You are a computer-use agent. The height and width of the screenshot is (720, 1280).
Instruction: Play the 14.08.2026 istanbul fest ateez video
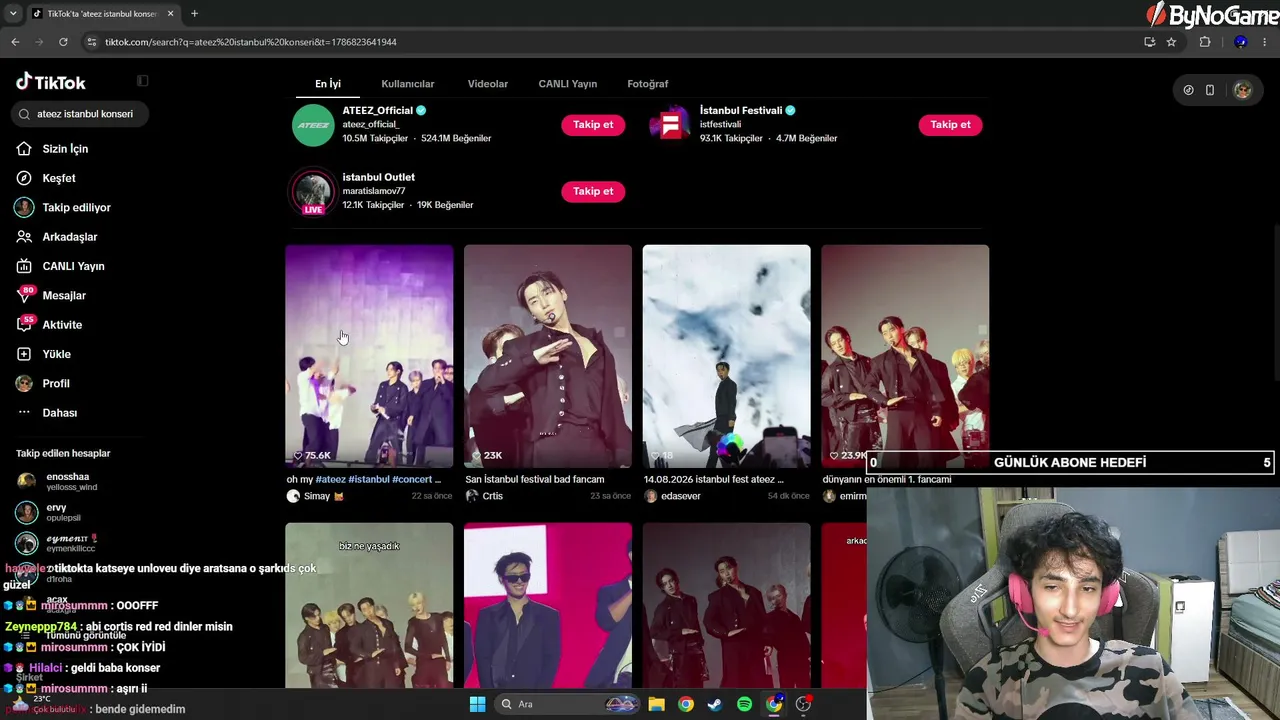click(x=727, y=356)
